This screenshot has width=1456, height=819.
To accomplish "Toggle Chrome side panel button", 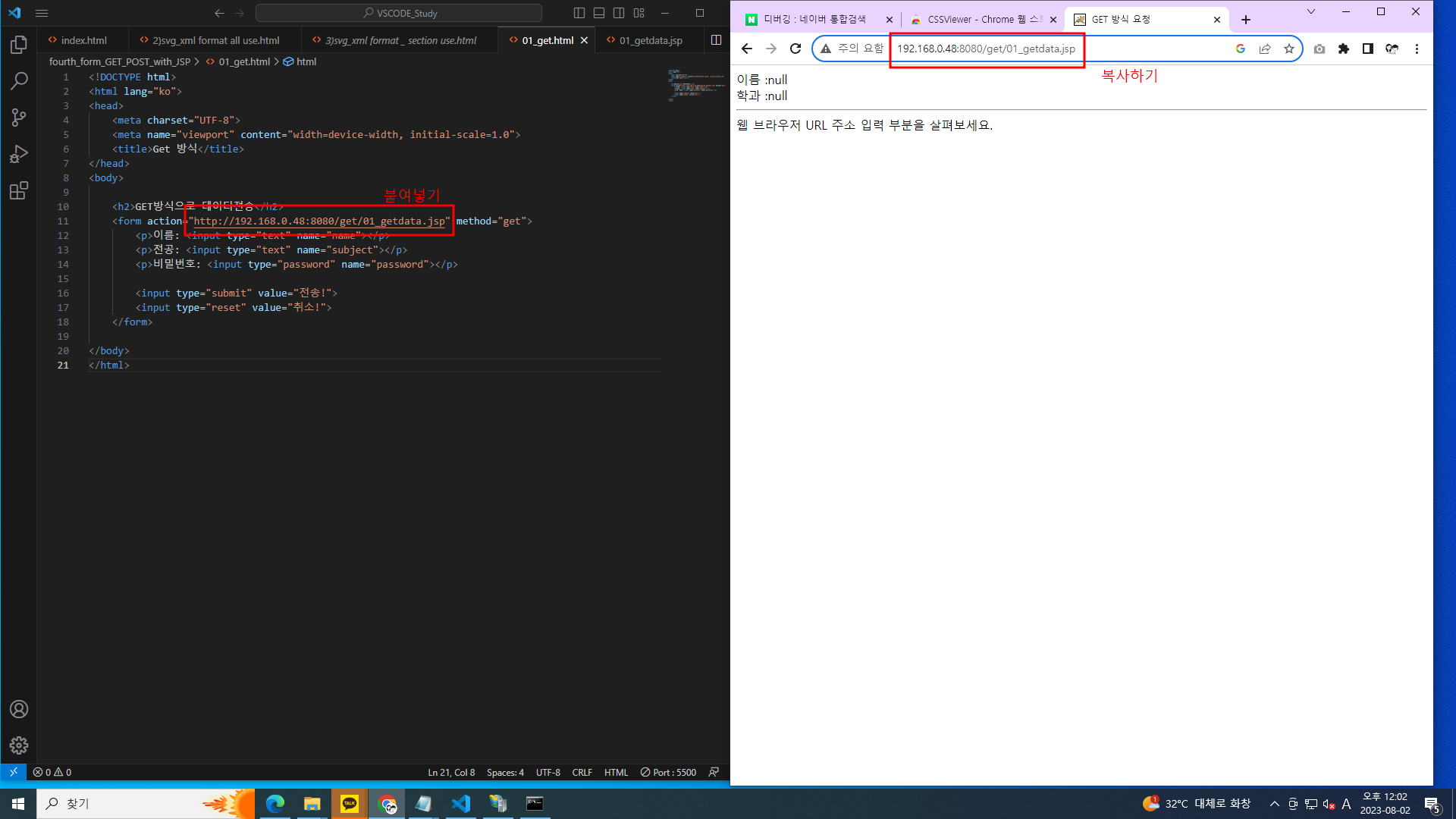I will coord(1367,49).
